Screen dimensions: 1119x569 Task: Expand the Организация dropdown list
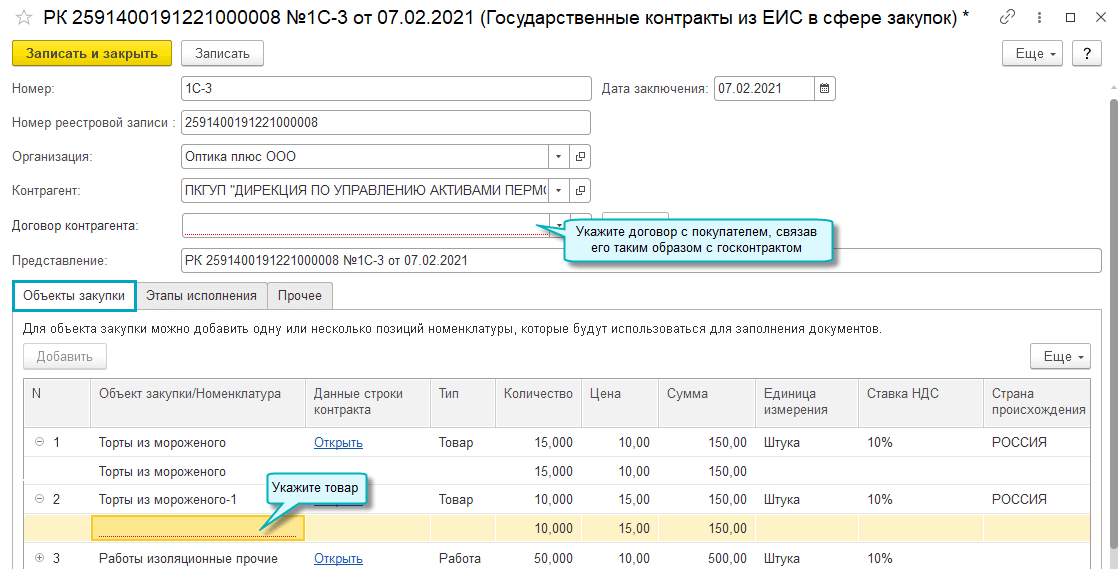[559, 156]
